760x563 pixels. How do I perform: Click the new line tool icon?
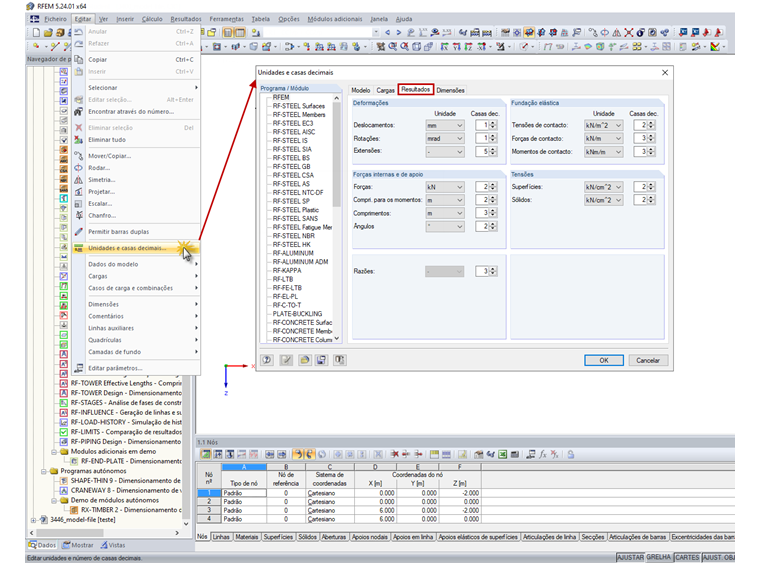point(54,47)
